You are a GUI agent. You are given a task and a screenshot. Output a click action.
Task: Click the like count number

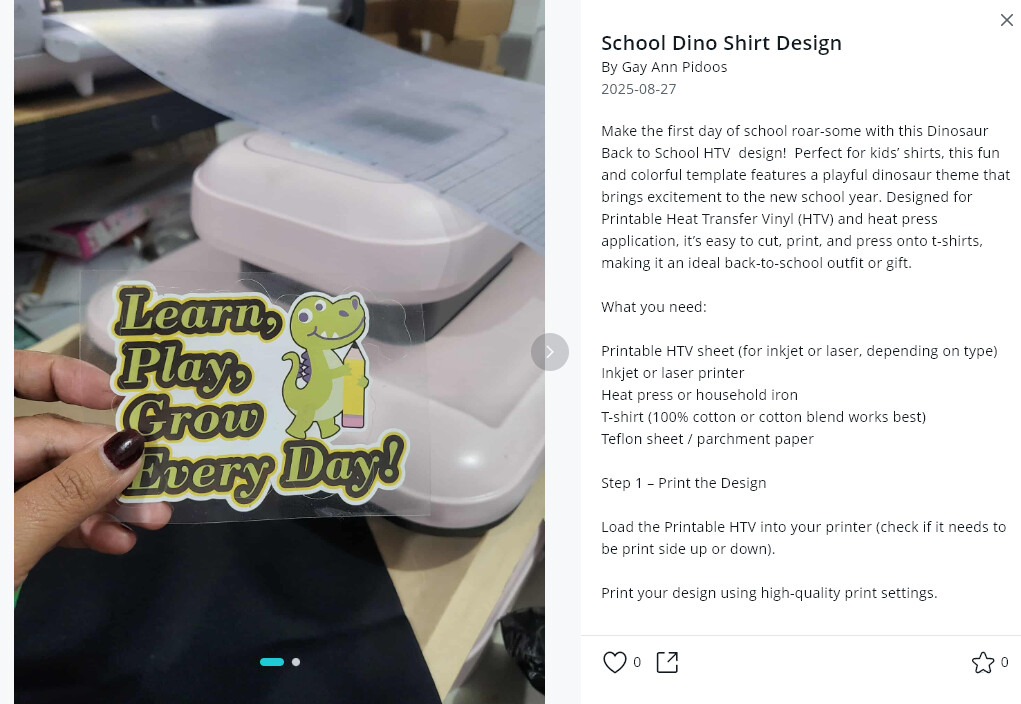(637, 662)
